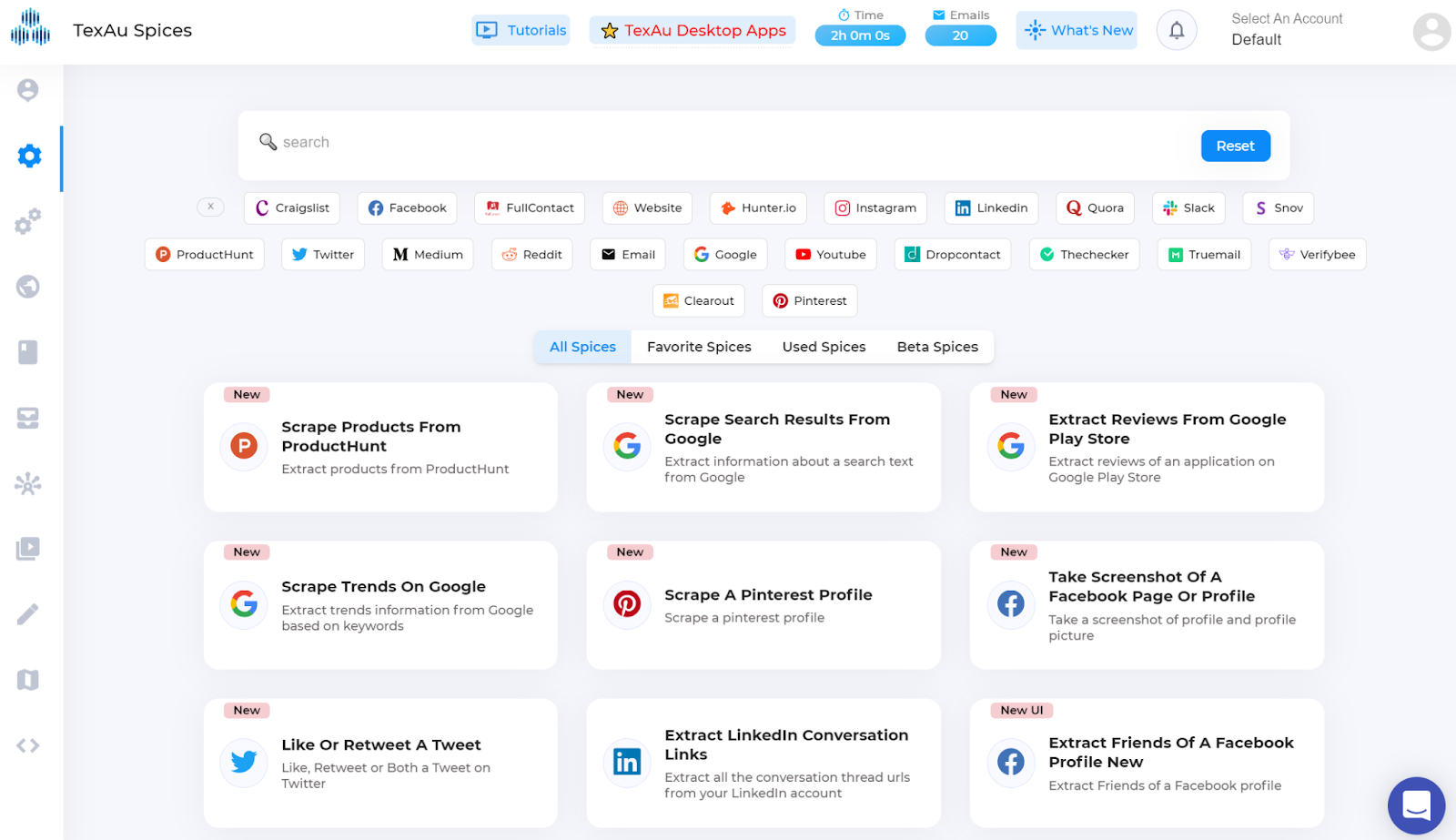Open the notifications bell
Screen dimensions: 1456x840
pyautogui.click(x=1177, y=30)
